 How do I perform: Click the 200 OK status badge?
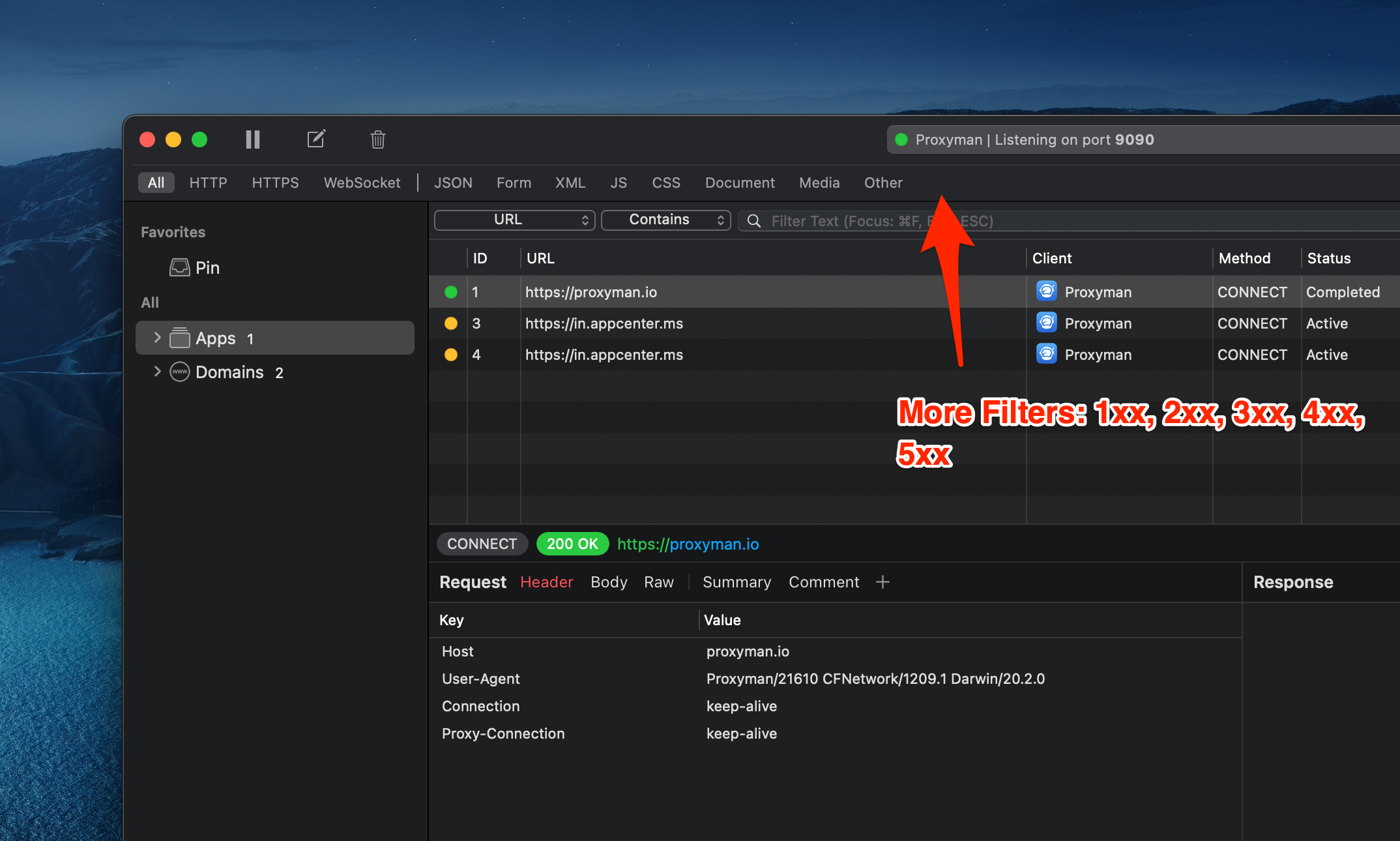(x=572, y=544)
